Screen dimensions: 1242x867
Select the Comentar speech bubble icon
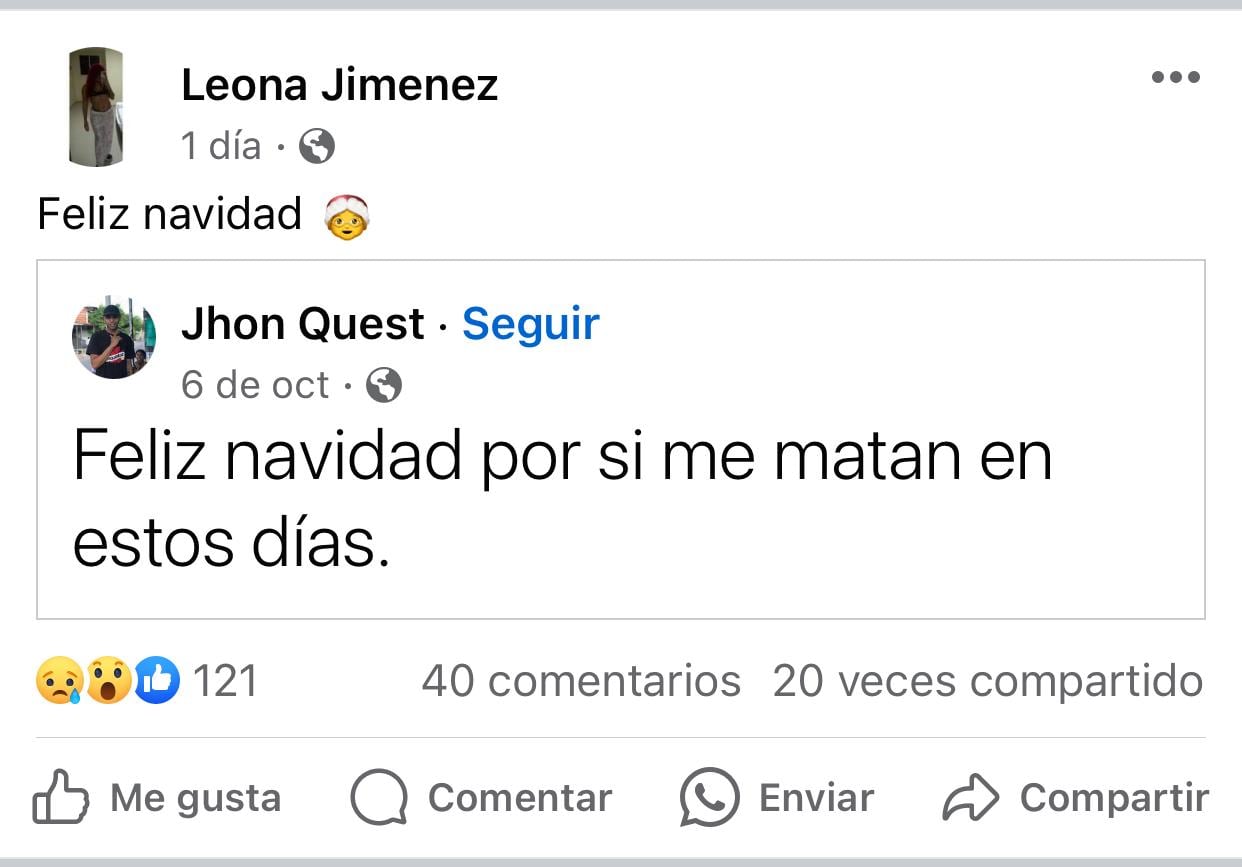(378, 797)
